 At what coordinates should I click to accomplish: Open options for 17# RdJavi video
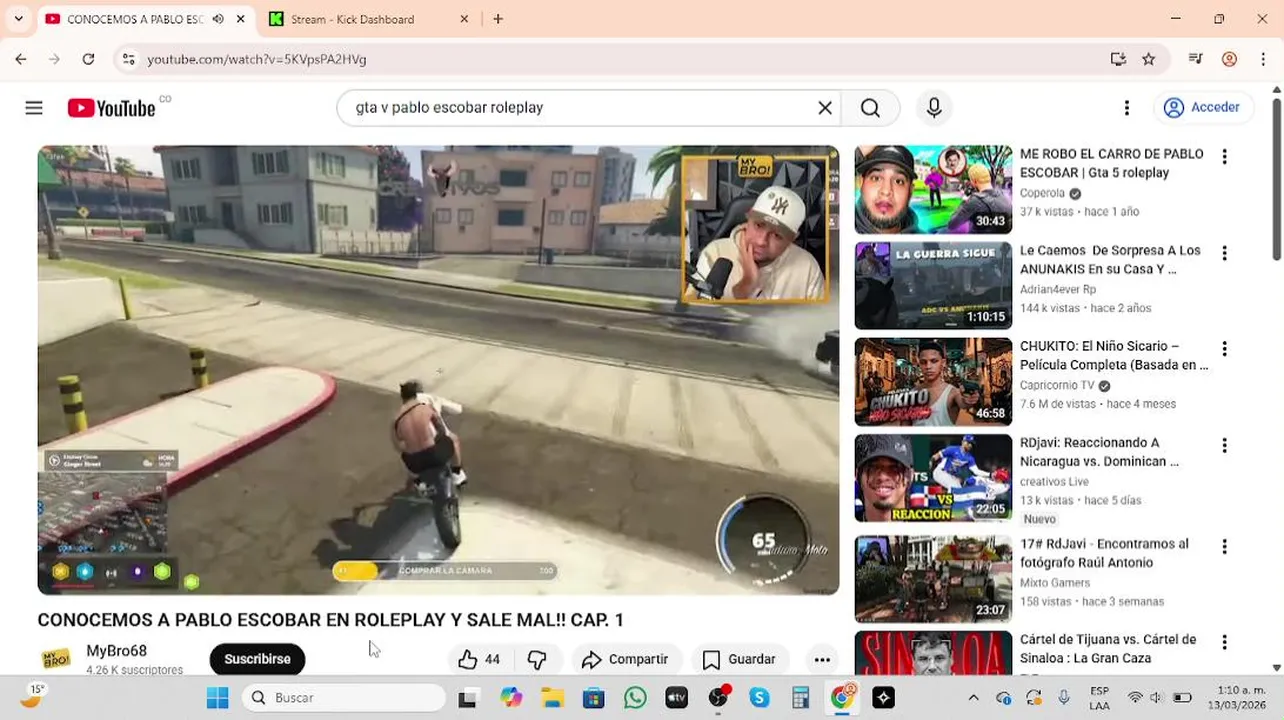click(1224, 547)
